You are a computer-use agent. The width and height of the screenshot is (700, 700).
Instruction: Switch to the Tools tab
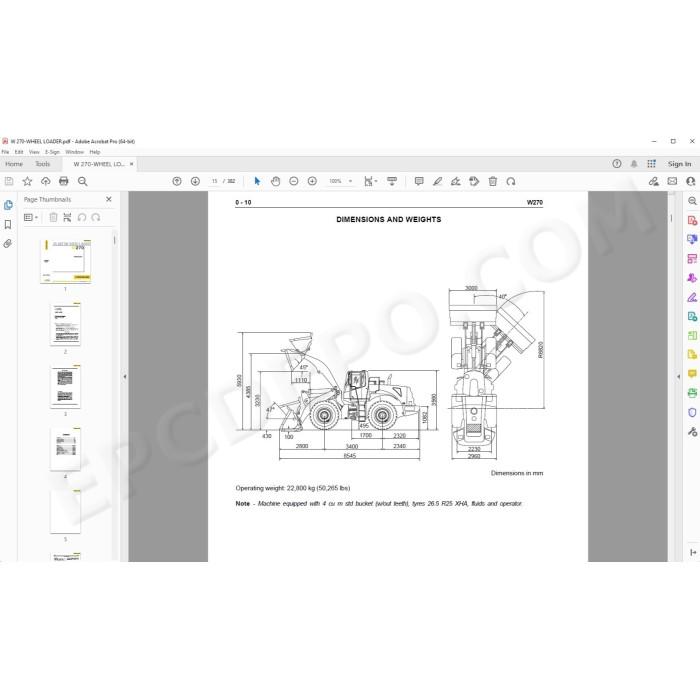[x=42, y=164]
